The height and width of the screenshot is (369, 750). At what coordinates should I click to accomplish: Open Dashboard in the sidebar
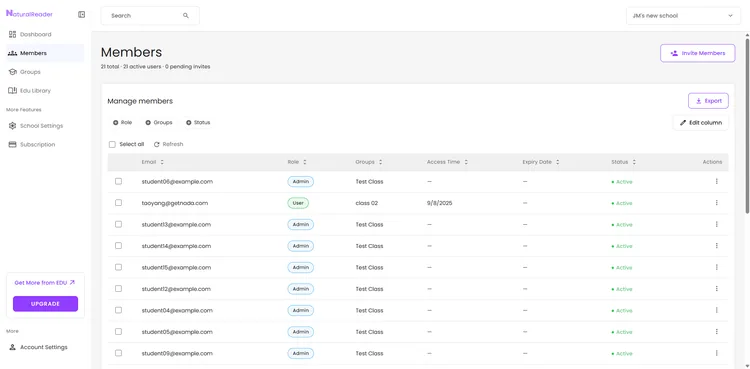[45, 34]
